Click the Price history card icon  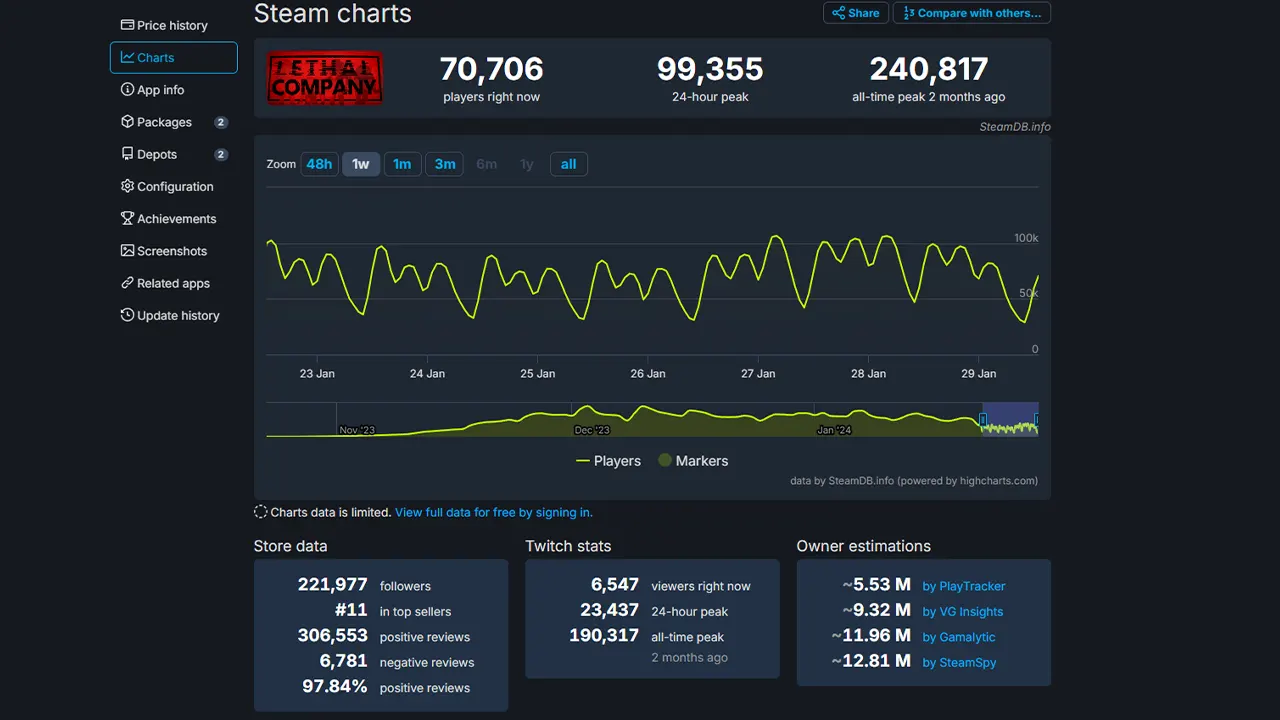coord(127,25)
